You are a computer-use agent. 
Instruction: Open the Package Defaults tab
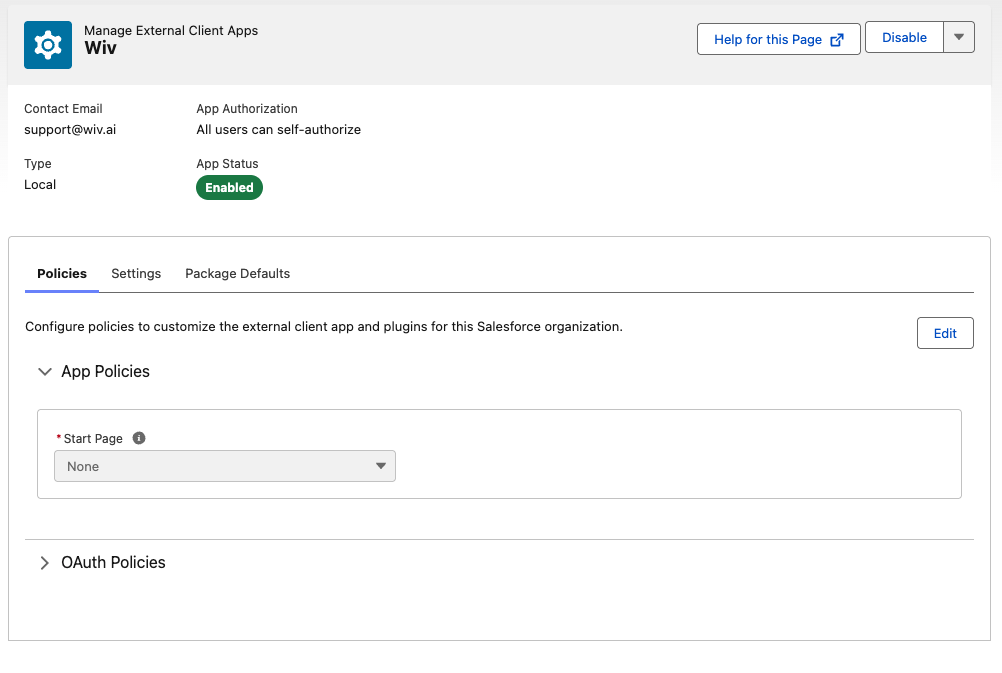237,274
